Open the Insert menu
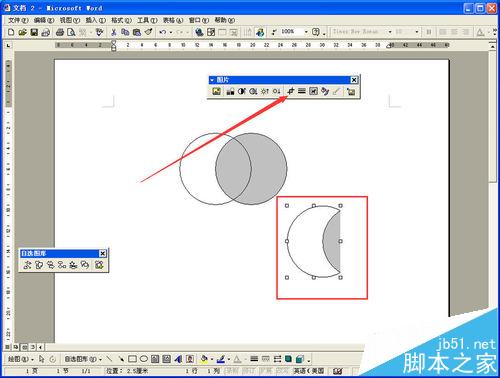The height and width of the screenshot is (378, 500). click(x=95, y=20)
